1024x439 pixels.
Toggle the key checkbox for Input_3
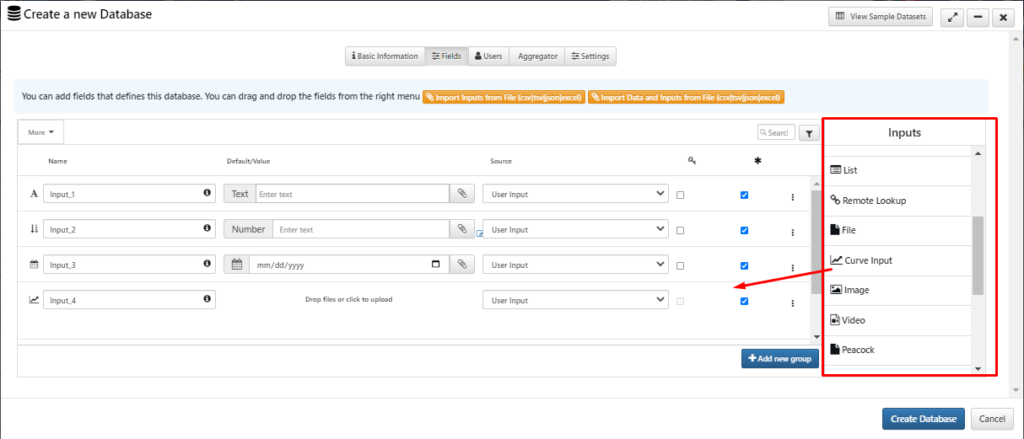(x=680, y=265)
